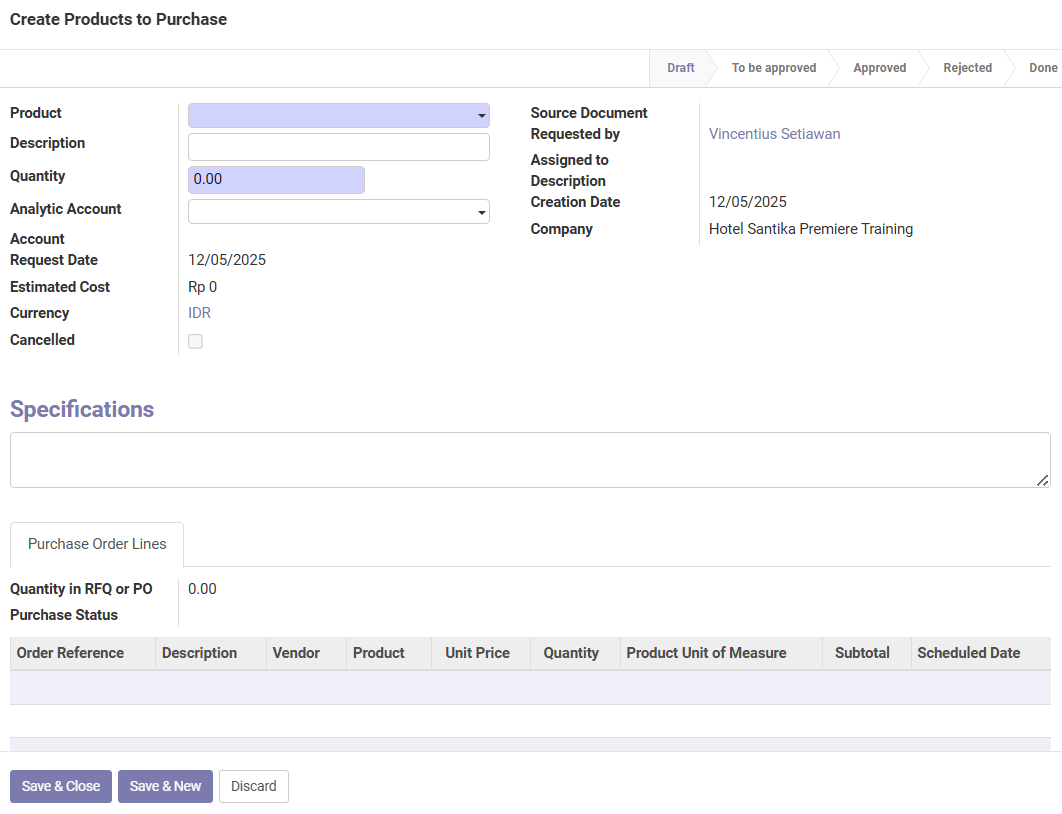The image size is (1062, 814).
Task: Open the IDR currency link
Action: click(x=199, y=313)
